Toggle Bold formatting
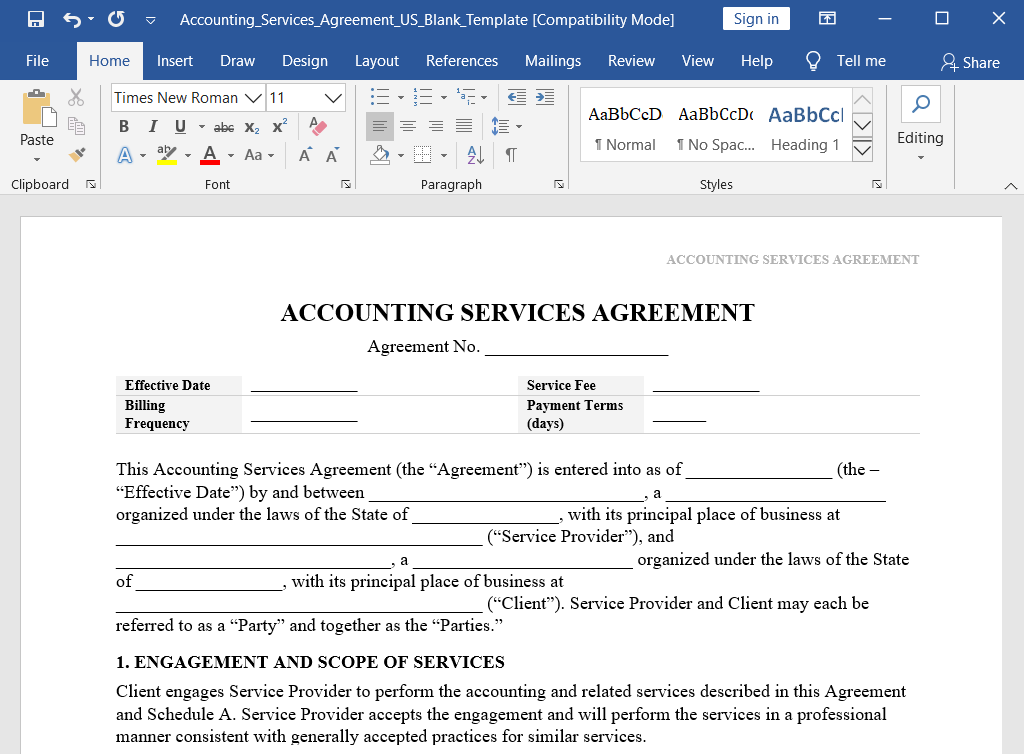 pos(124,127)
